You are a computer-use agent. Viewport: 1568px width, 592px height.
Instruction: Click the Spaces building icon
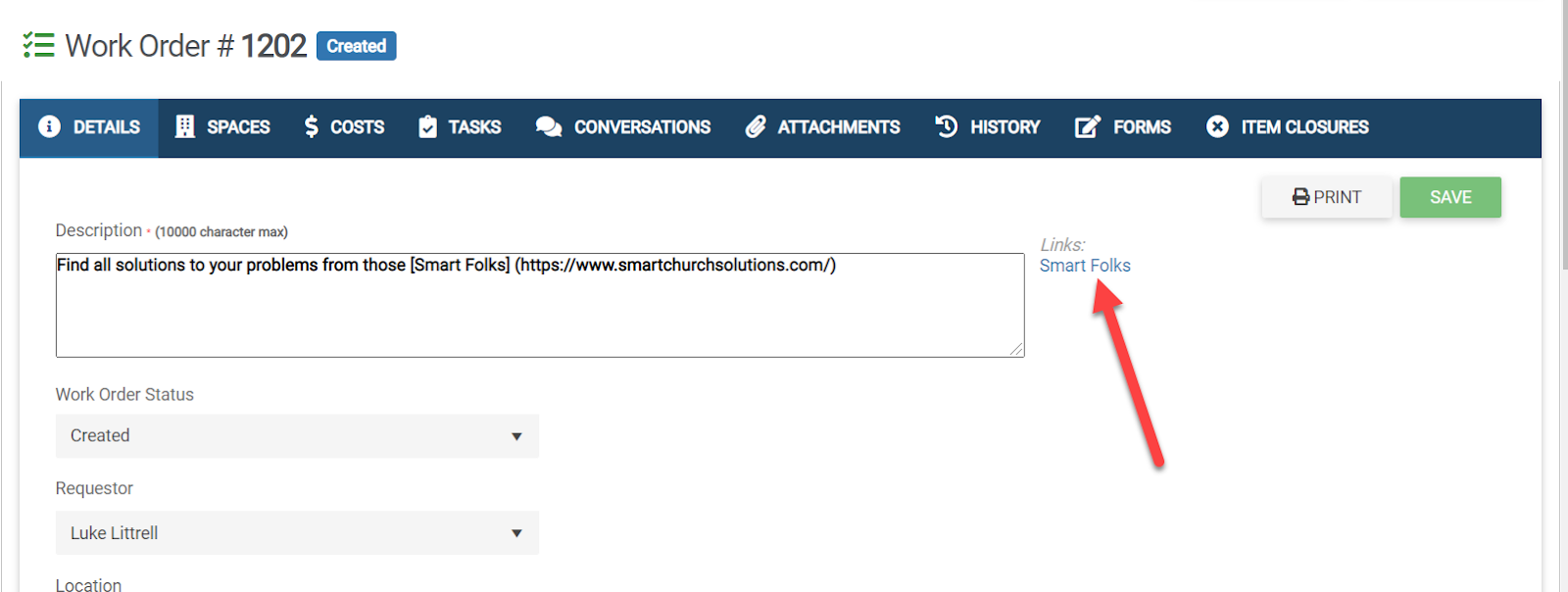pos(184,126)
